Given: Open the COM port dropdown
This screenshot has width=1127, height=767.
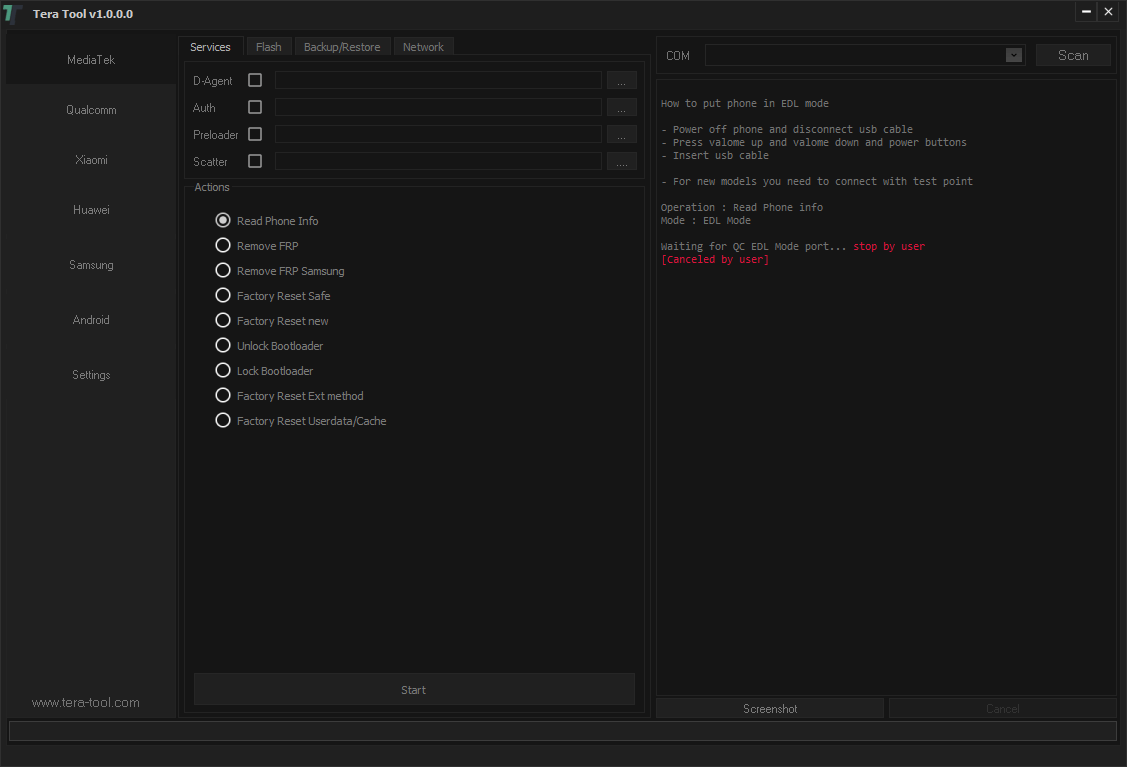Looking at the screenshot, I should [x=1013, y=55].
